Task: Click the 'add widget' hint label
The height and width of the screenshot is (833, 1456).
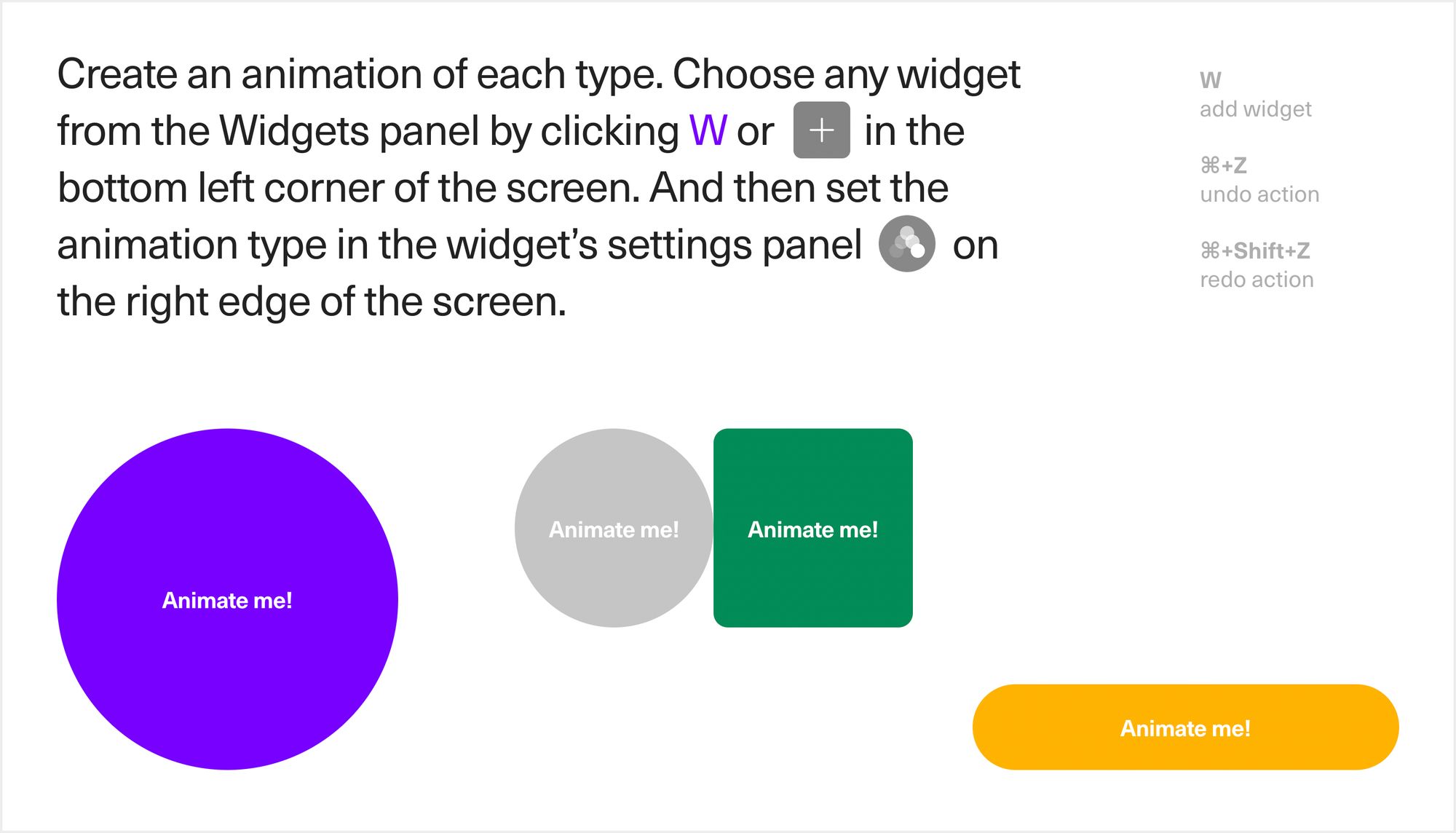Action: pos(1255,109)
